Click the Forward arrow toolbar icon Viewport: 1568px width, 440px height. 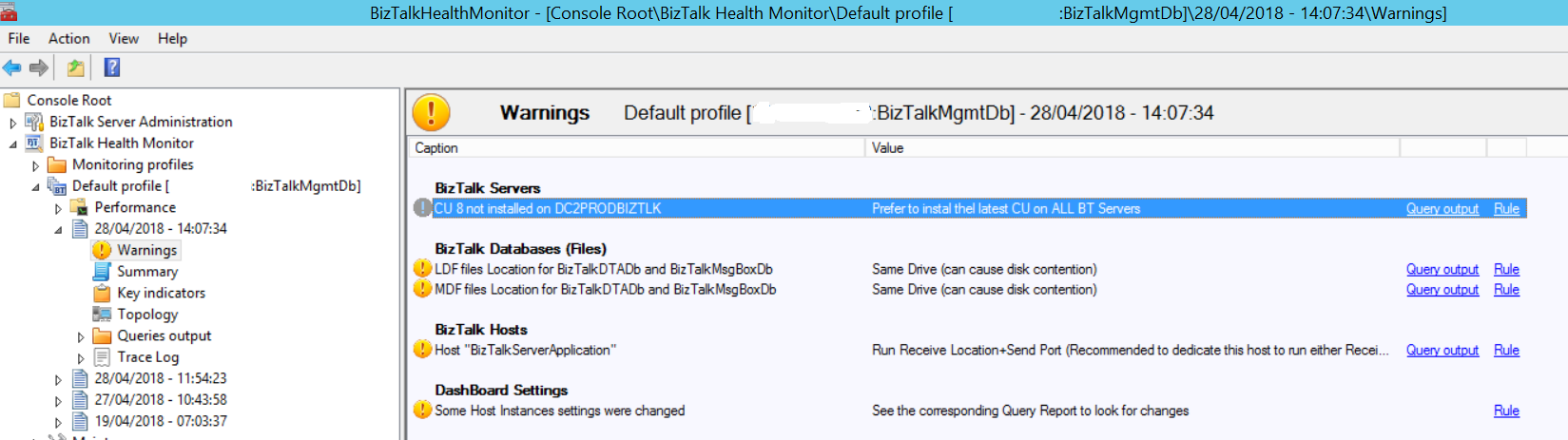click(x=39, y=67)
